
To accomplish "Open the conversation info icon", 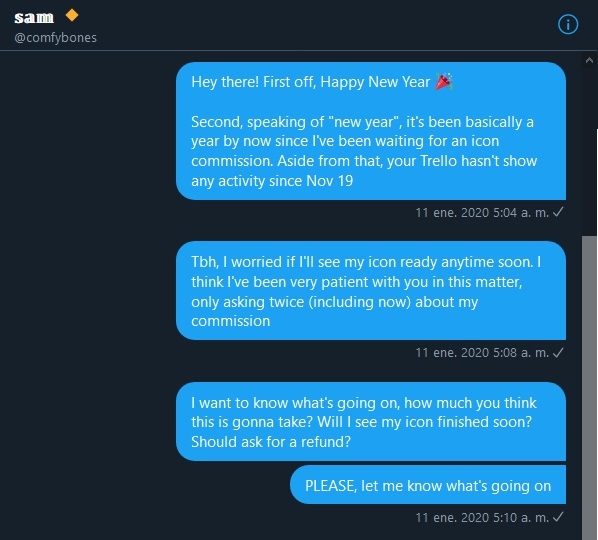I will pyautogui.click(x=568, y=24).
